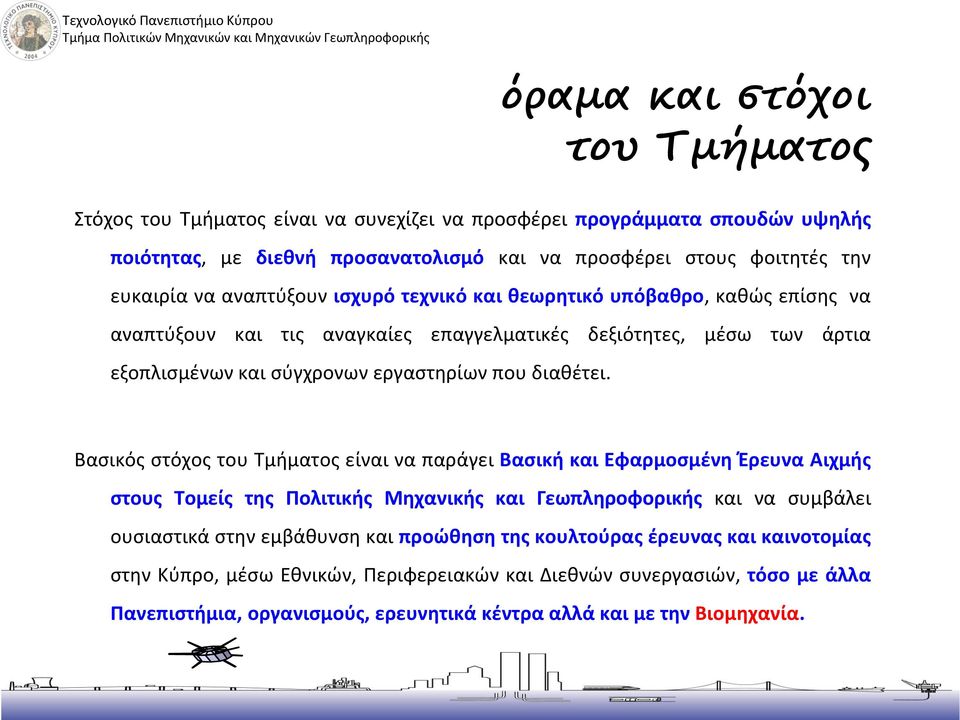Click the phrase 'Διεθνών συνεργασιών'
Viewport: 960px width, 720px height.
(x=640, y=576)
